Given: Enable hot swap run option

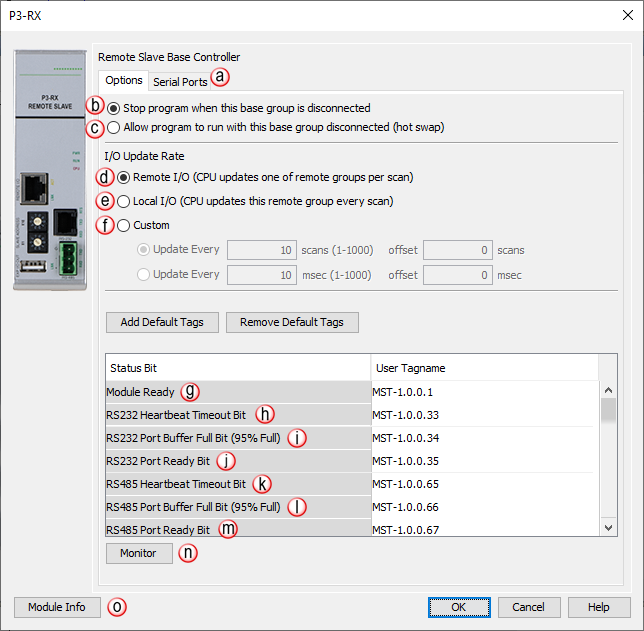Looking at the screenshot, I should (115, 127).
